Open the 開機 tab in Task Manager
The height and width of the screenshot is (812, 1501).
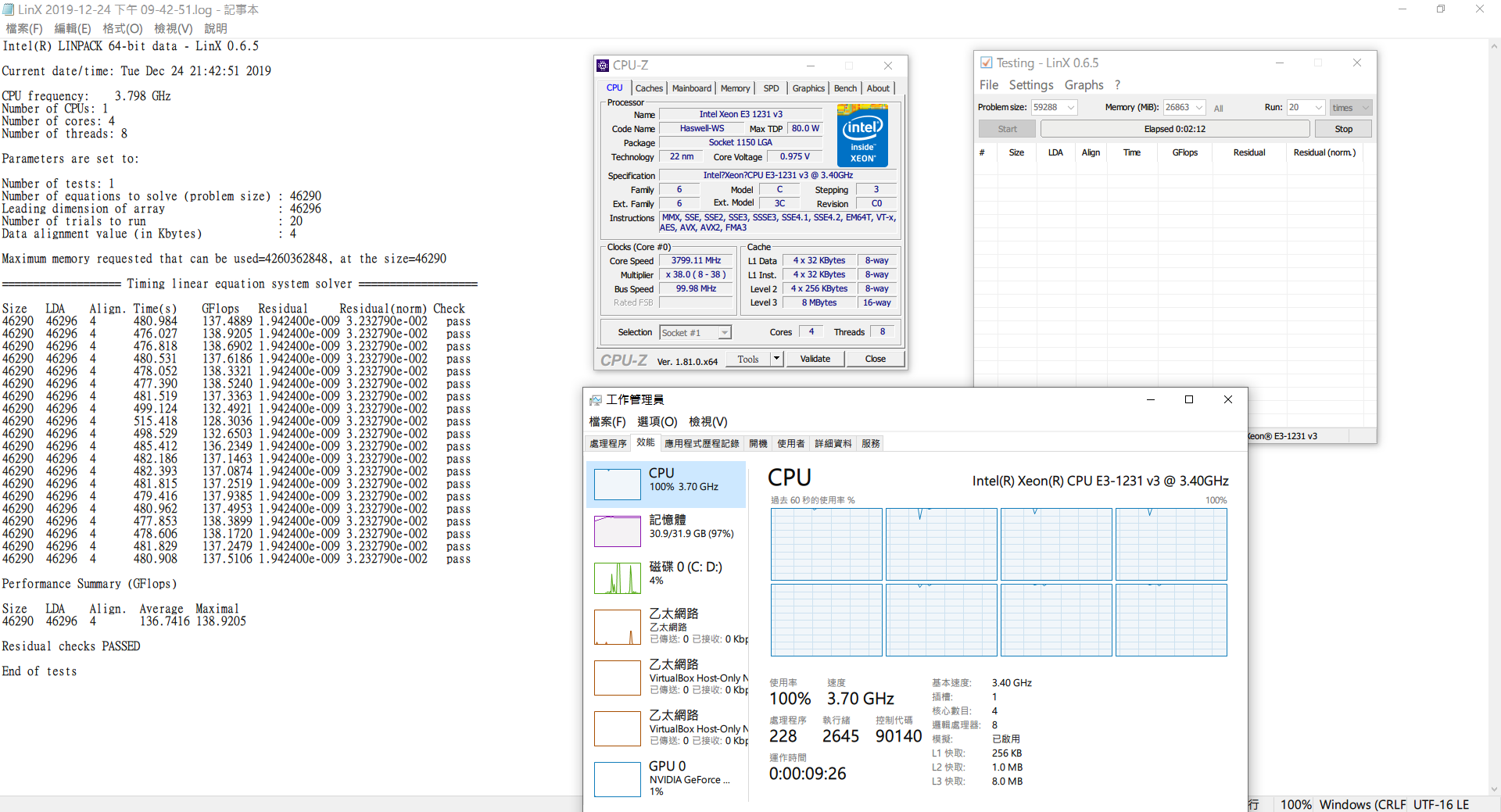(758, 443)
